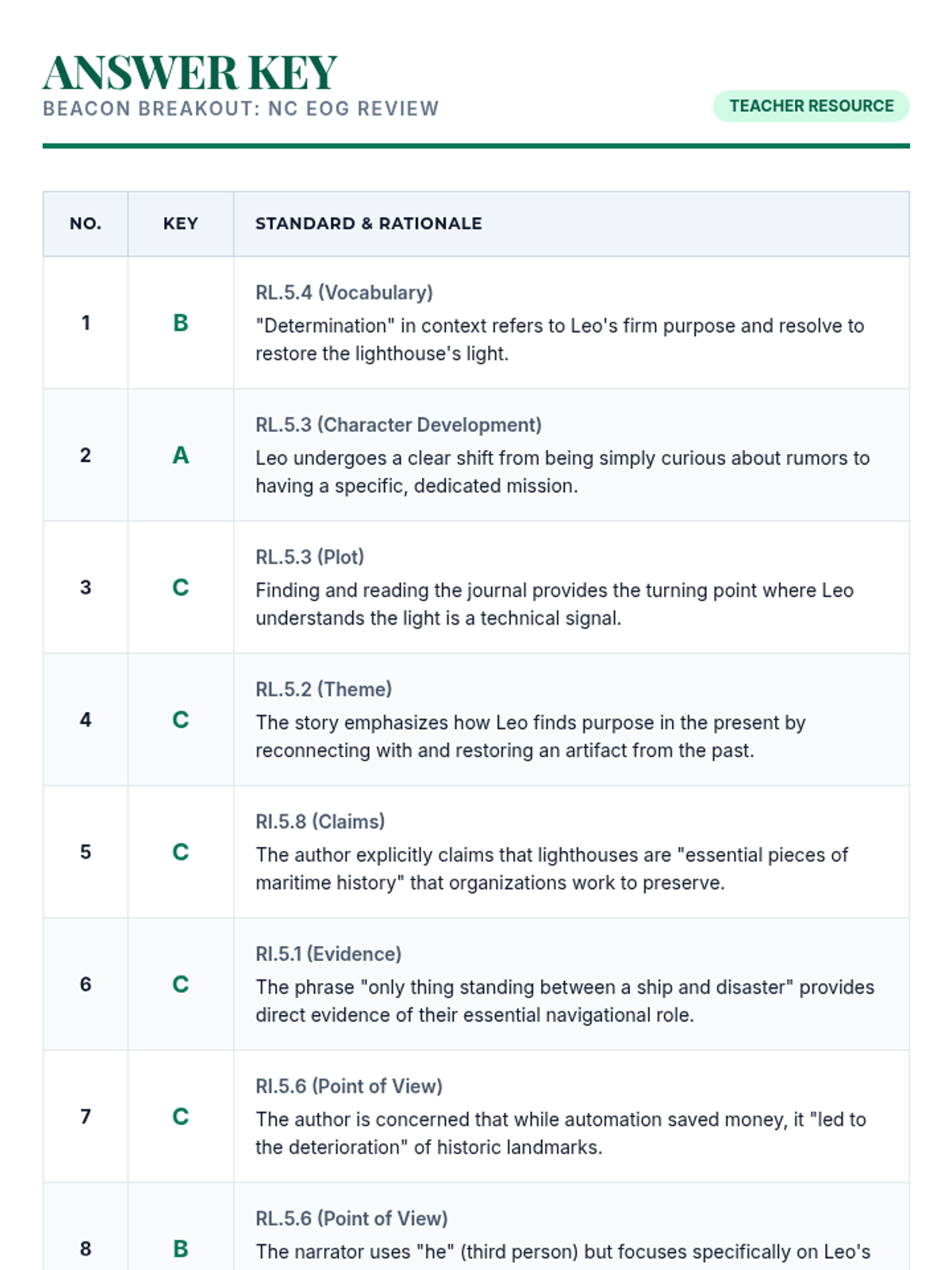Click the ANSWER KEY title
The width and height of the screenshot is (952, 1270).
point(190,73)
